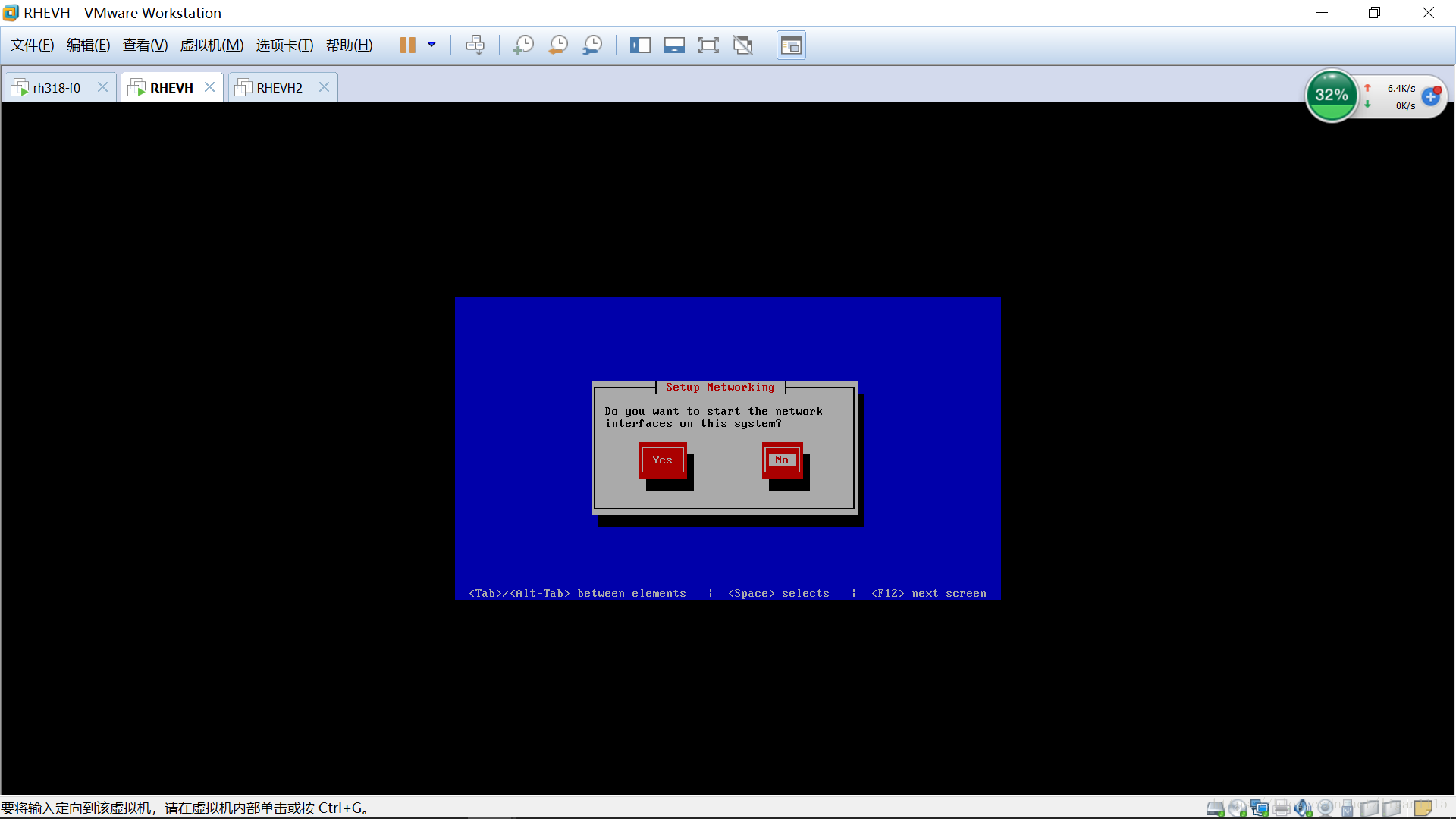Click the 6.4K/s upload speed readout
Screen dimensions: 1456x819
pos(1401,89)
